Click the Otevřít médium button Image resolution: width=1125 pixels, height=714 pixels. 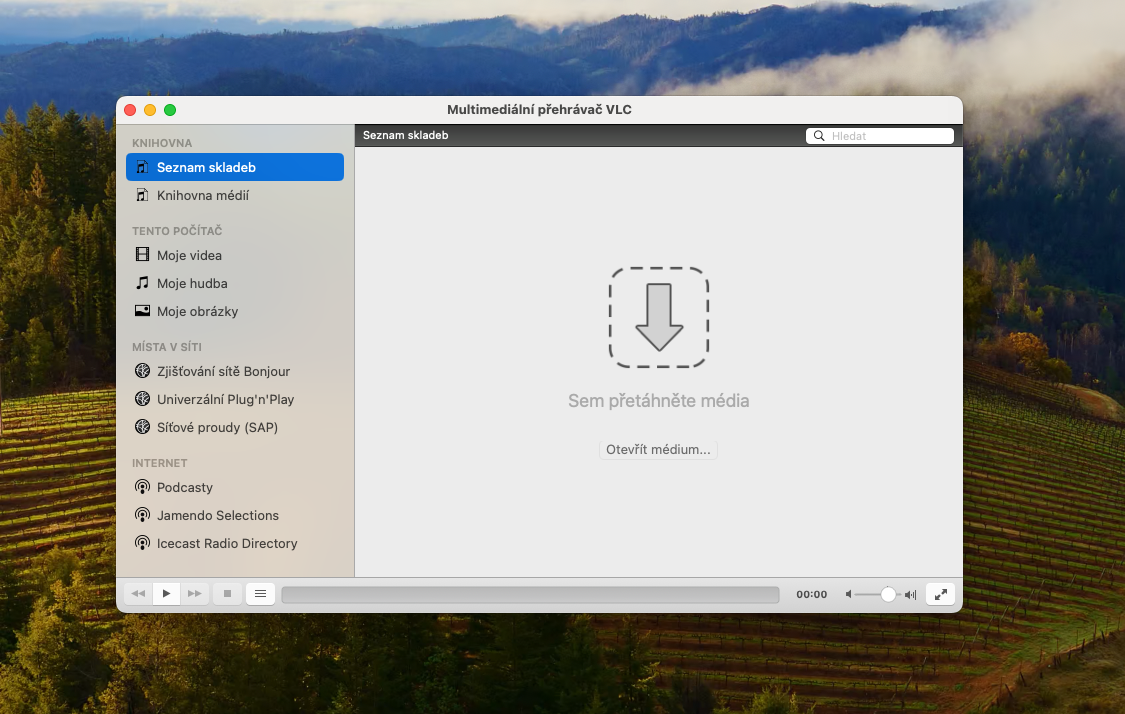tap(658, 450)
